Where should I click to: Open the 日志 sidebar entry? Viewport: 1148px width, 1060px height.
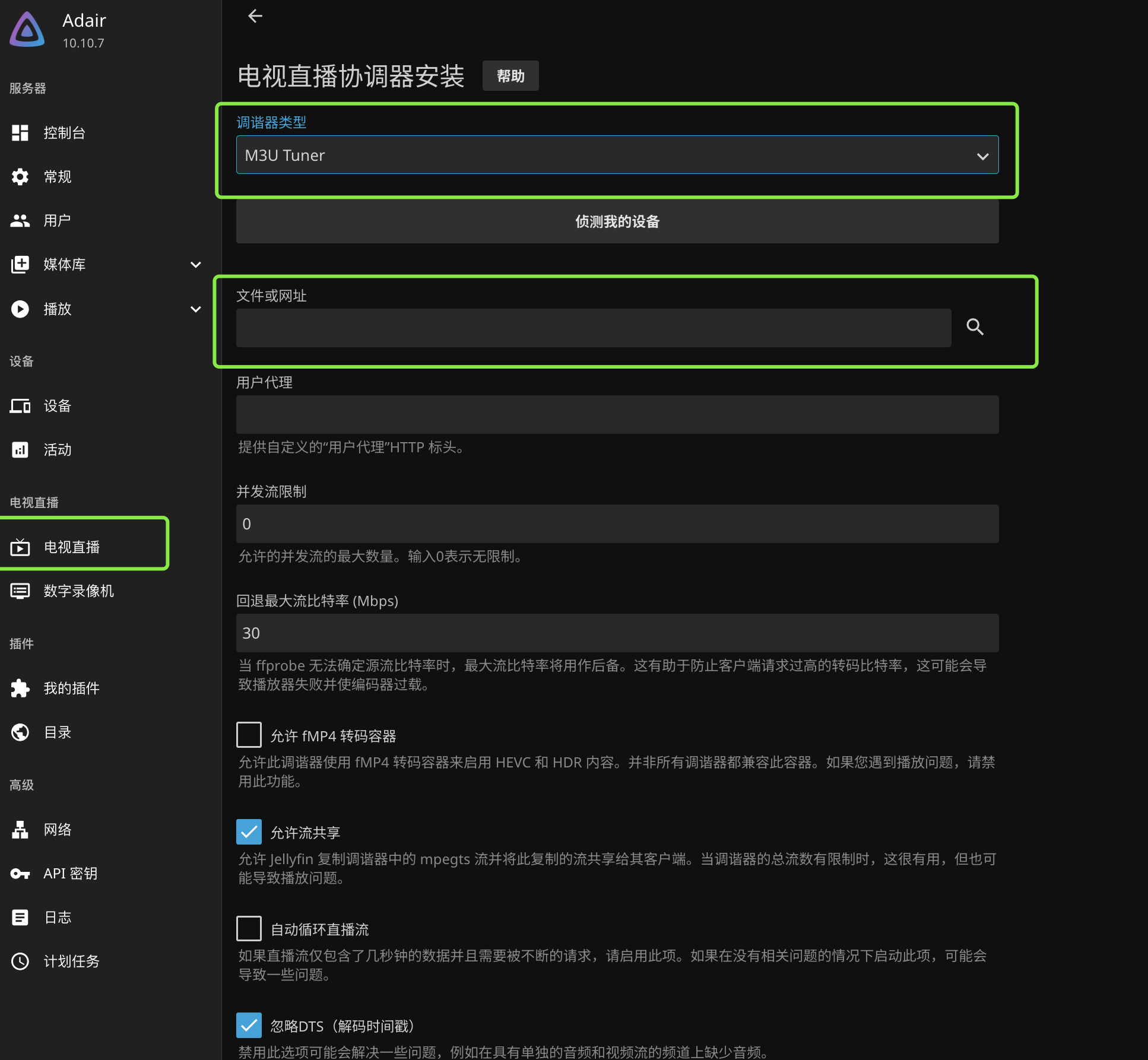click(x=57, y=917)
